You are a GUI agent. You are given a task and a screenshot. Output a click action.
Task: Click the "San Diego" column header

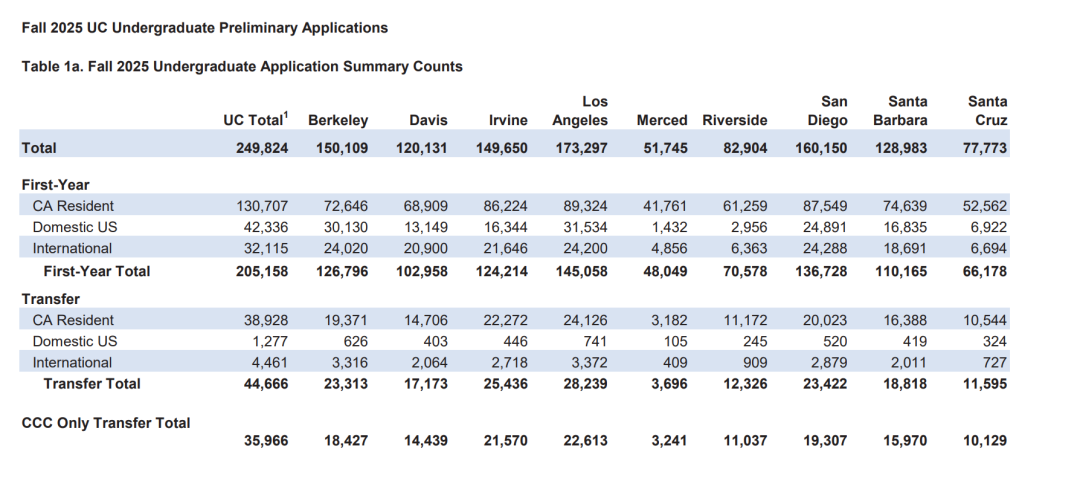tap(827, 111)
